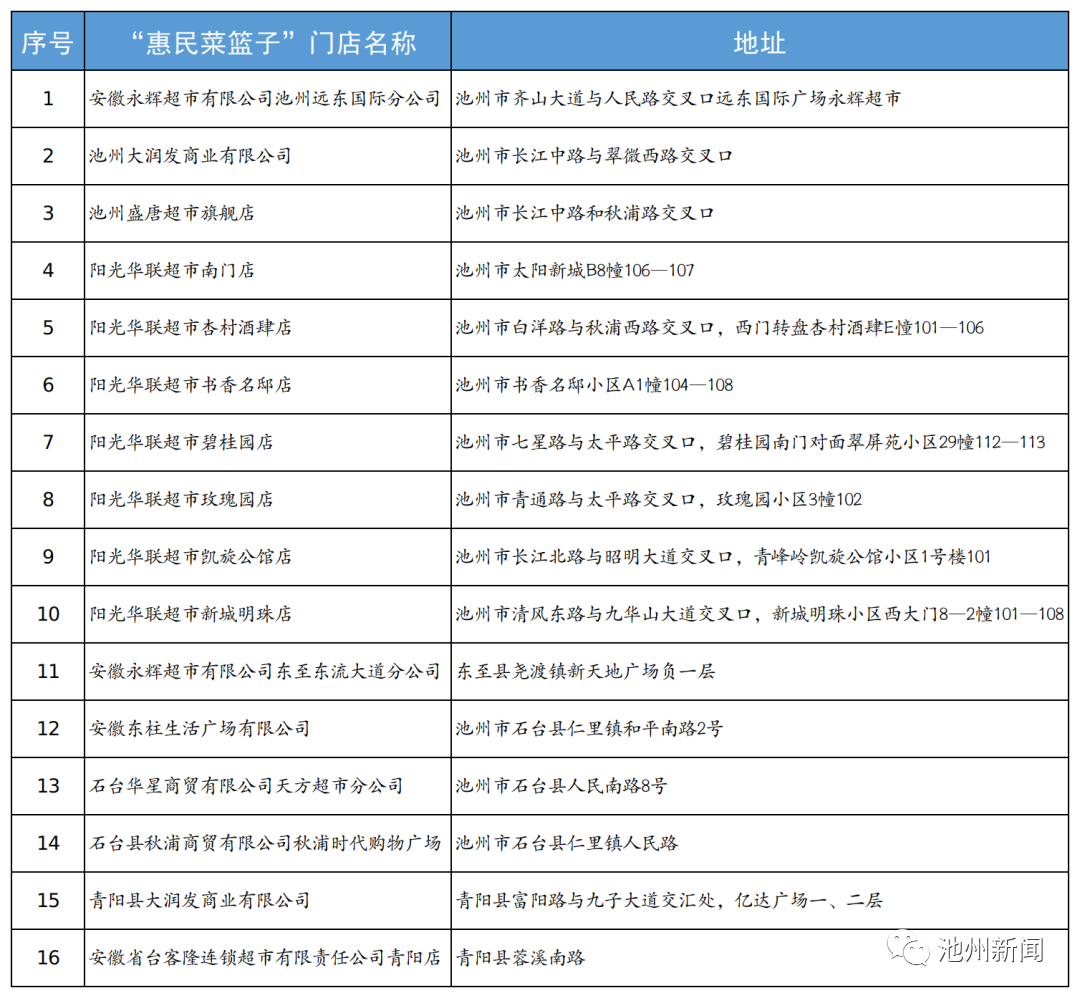The width and height of the screenshot is (1080, 998).
Task: Click serial number 16 cell
Action: pos(48,956)
